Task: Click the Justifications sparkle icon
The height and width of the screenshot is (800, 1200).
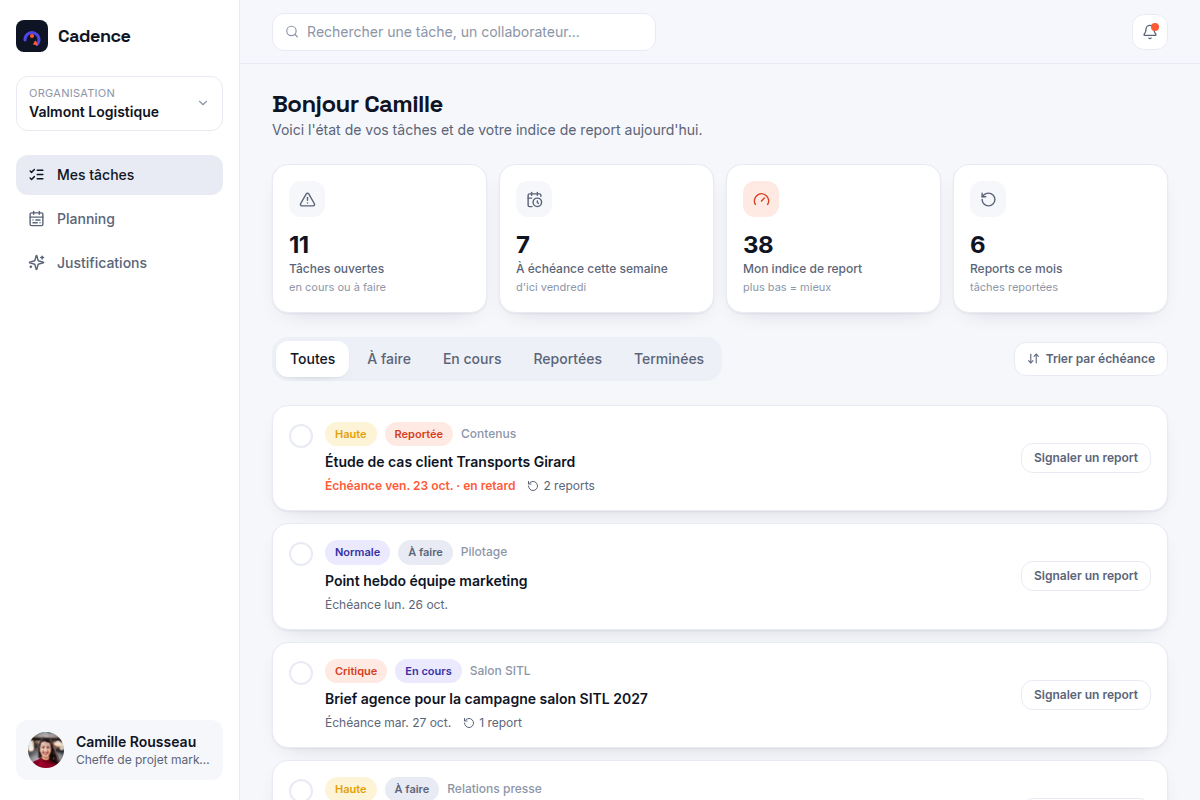Action: click(x=37, y=263)
